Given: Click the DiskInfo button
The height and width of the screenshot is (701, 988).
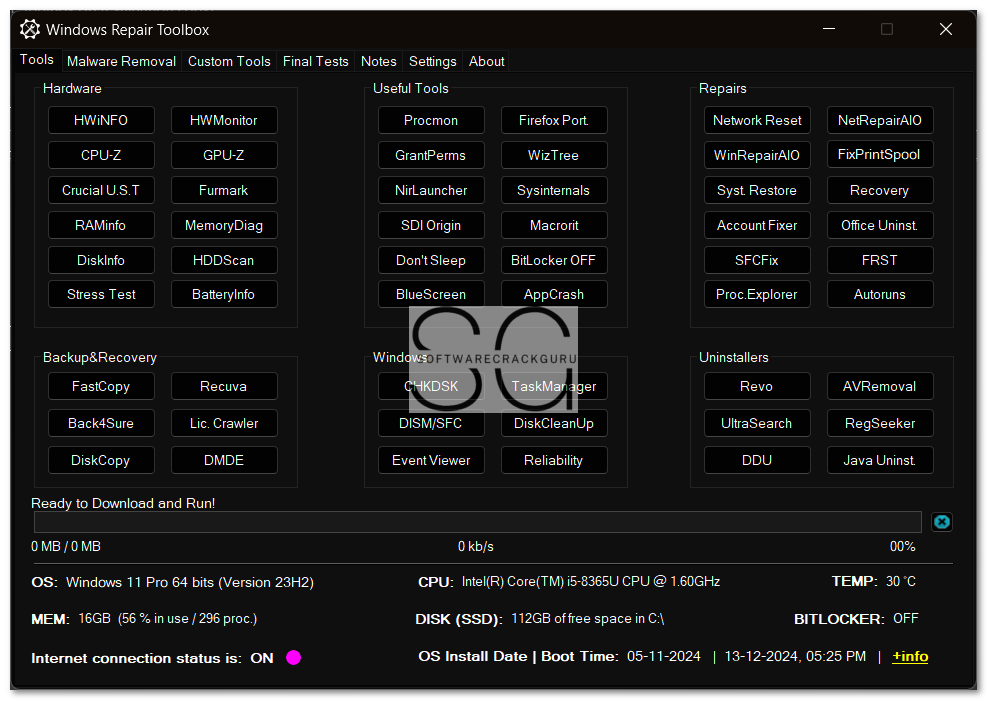Looking at the screenshot, I should tap(101, 260).
